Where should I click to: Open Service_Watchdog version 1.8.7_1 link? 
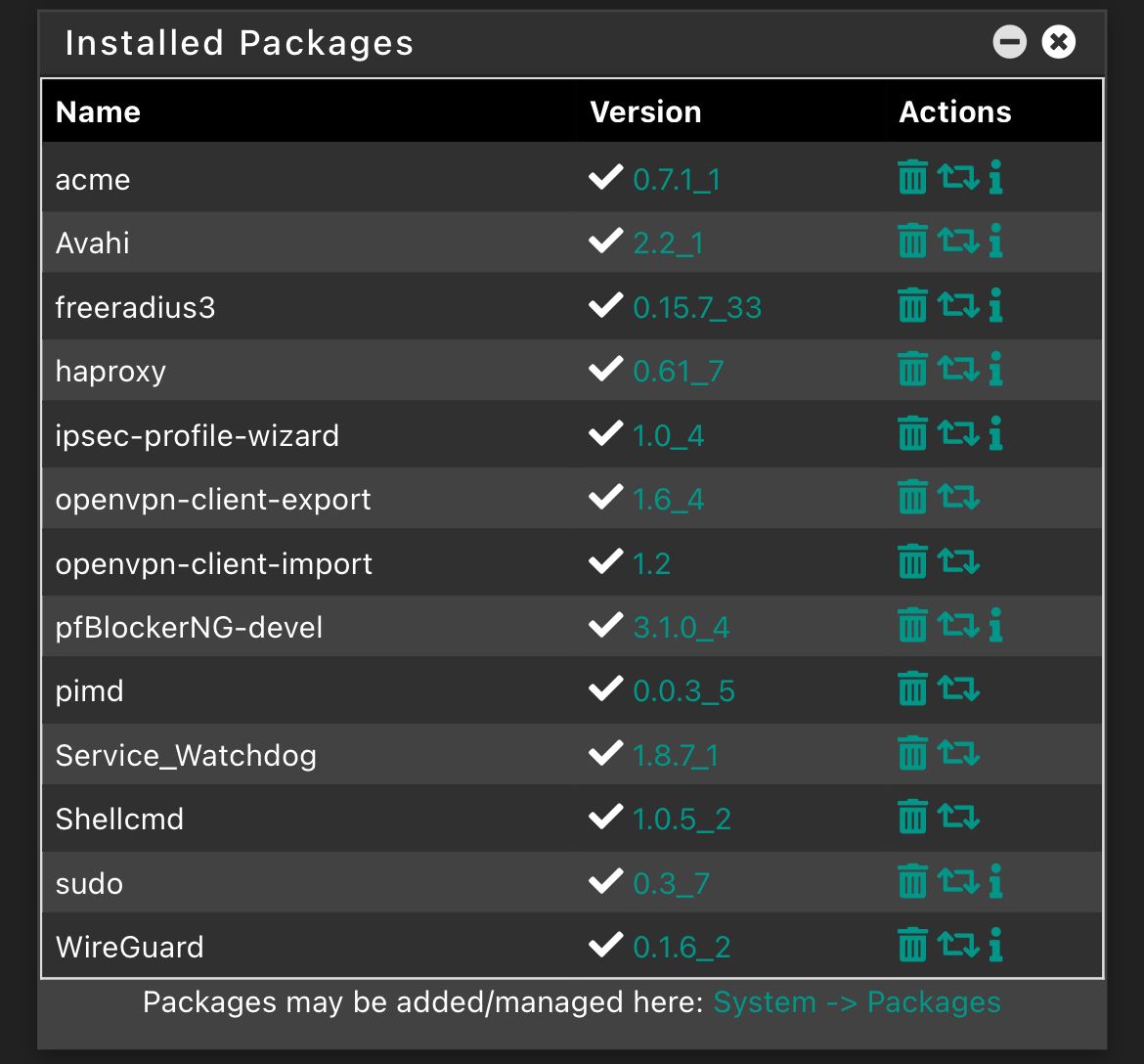coord(676,755)
